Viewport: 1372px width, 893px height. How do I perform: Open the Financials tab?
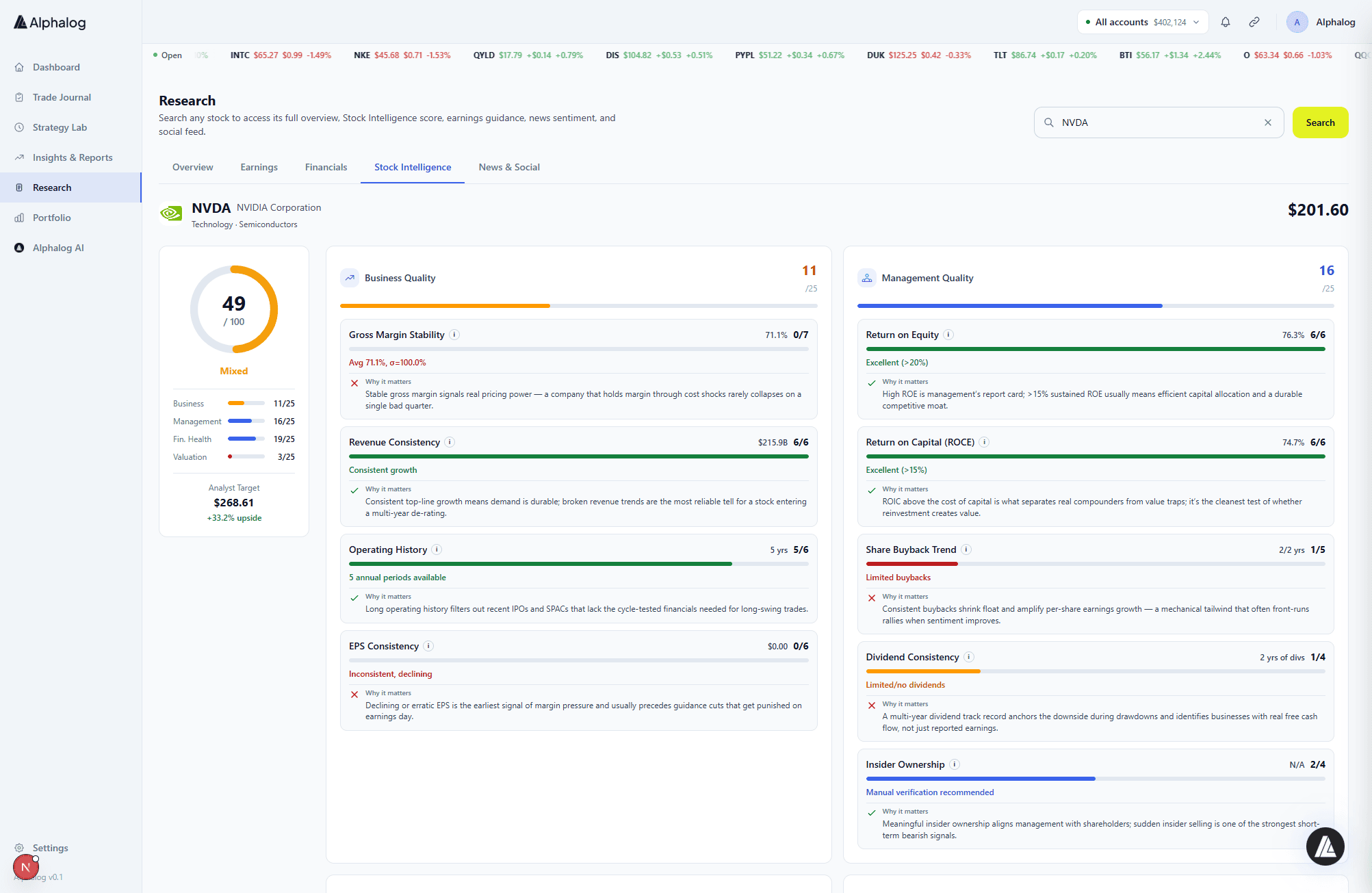(x=326, y=167)
